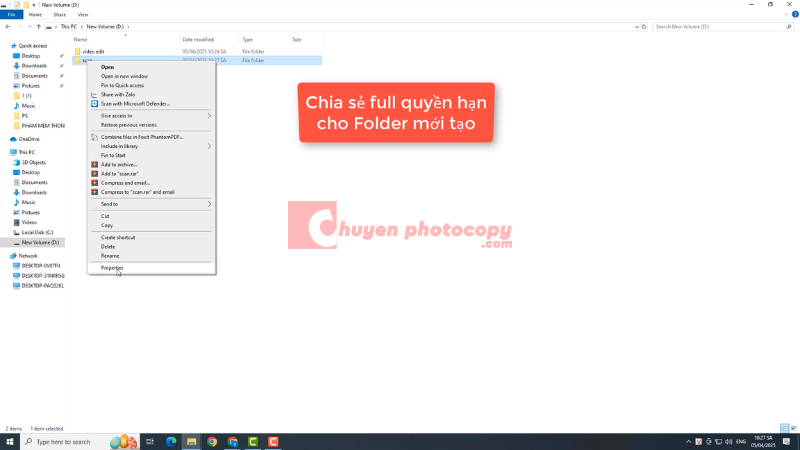Expand the Send to submenu
The width and height of the screenshot is (800, 450).
151,204
